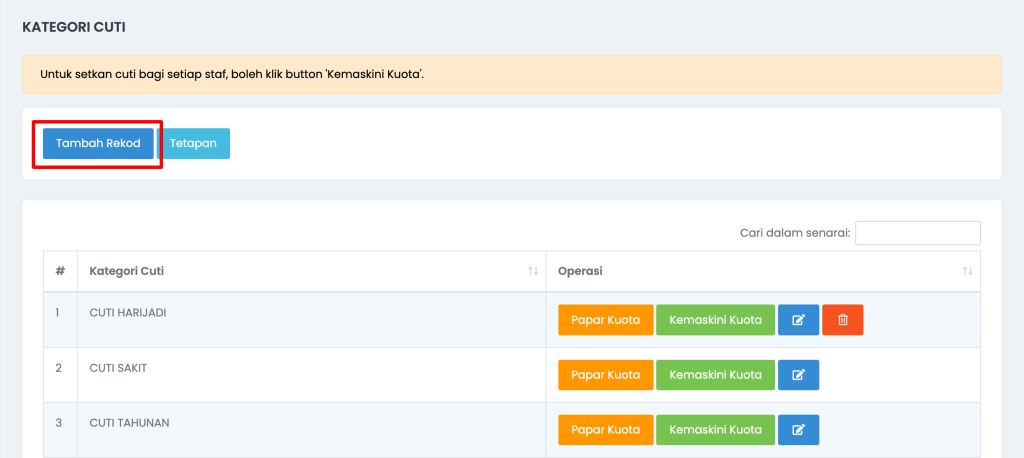Click the # column header
The height and width of the screenshot is (458, 1024).
pyautogui.click(x=60, y=271)
